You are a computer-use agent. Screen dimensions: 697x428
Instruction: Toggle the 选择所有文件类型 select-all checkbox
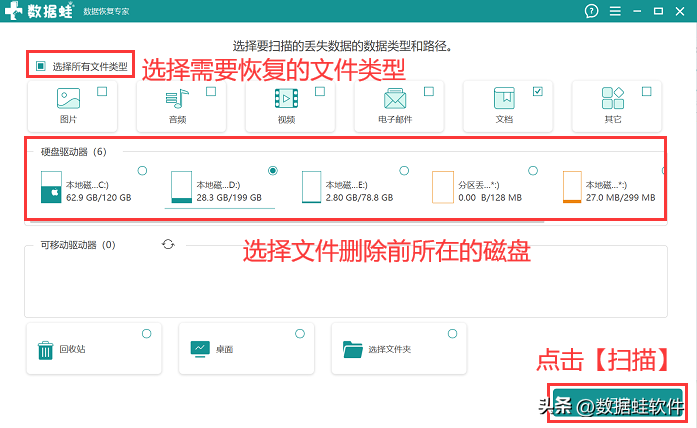pyautogui.click(x=41, y=67)
